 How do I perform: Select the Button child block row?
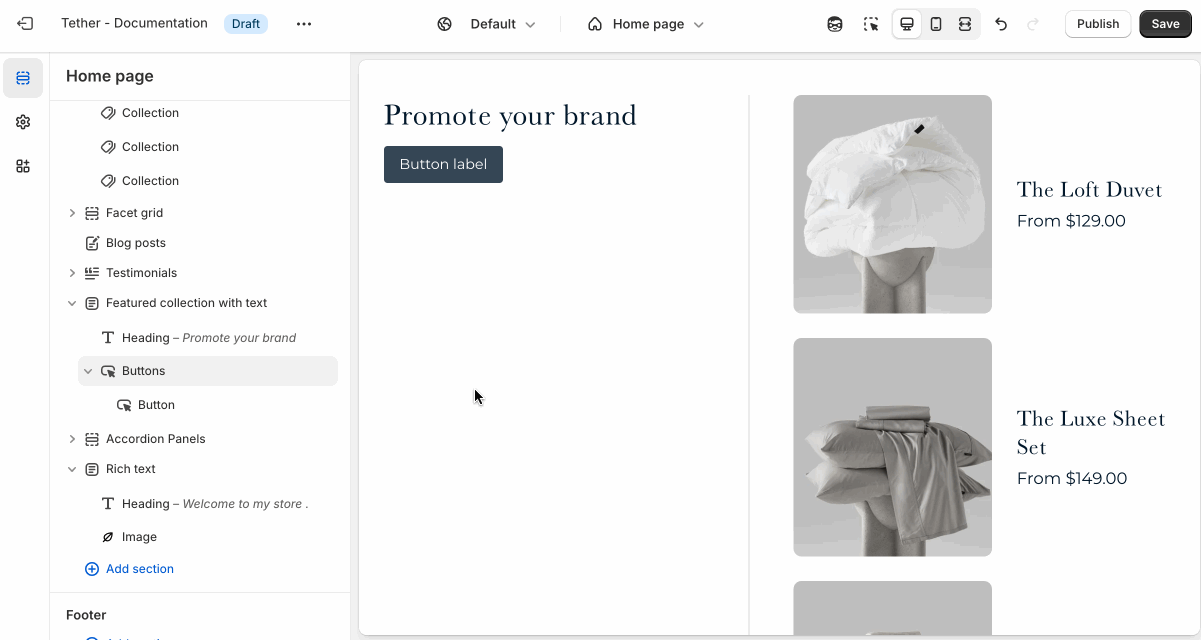pos(208,405)
